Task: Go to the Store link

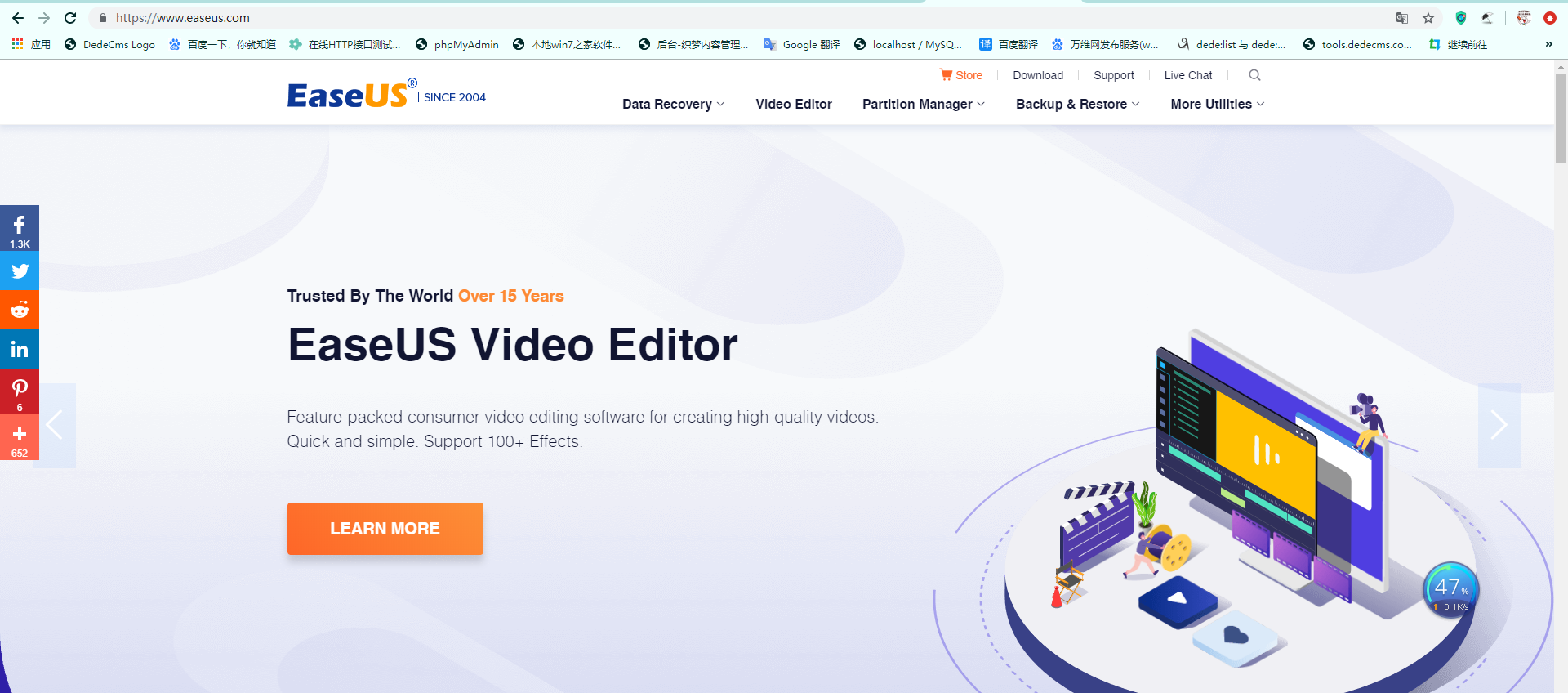Action: coord(961,75)
